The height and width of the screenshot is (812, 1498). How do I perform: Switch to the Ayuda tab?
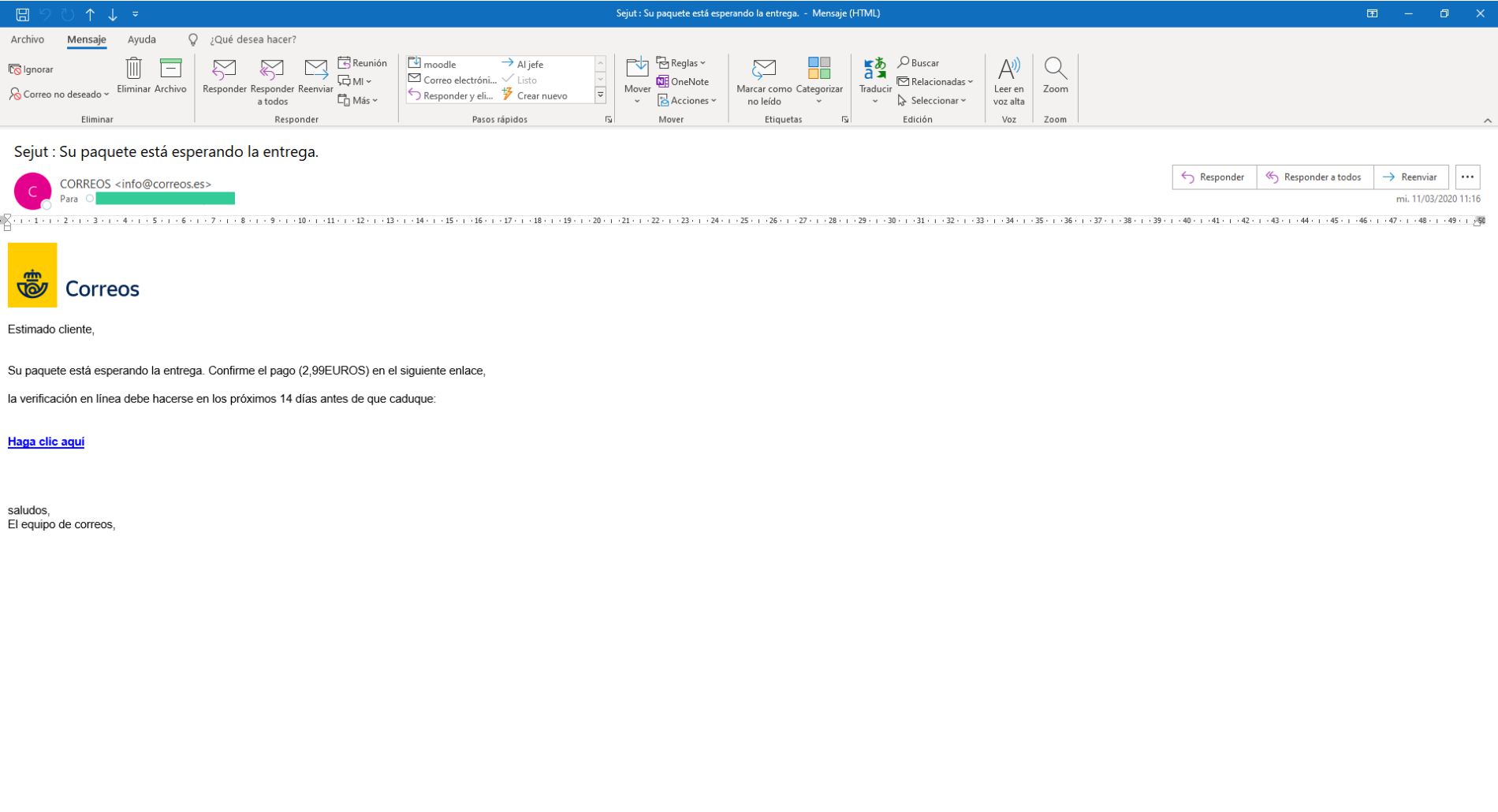point(142,39)
